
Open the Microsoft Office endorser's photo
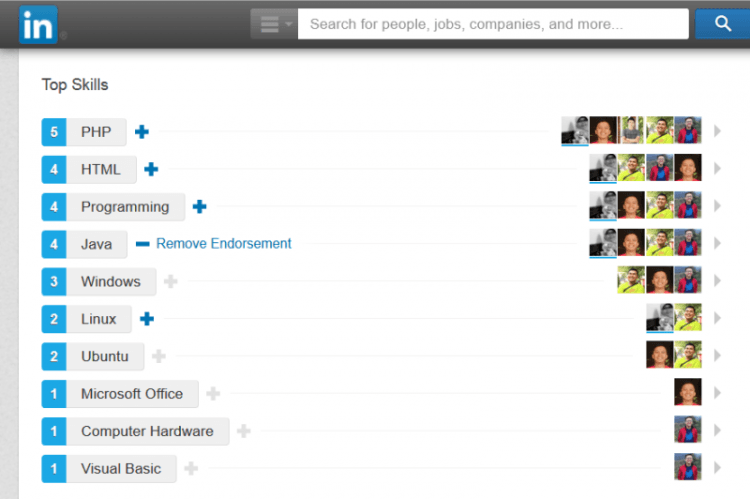point(688,392)
